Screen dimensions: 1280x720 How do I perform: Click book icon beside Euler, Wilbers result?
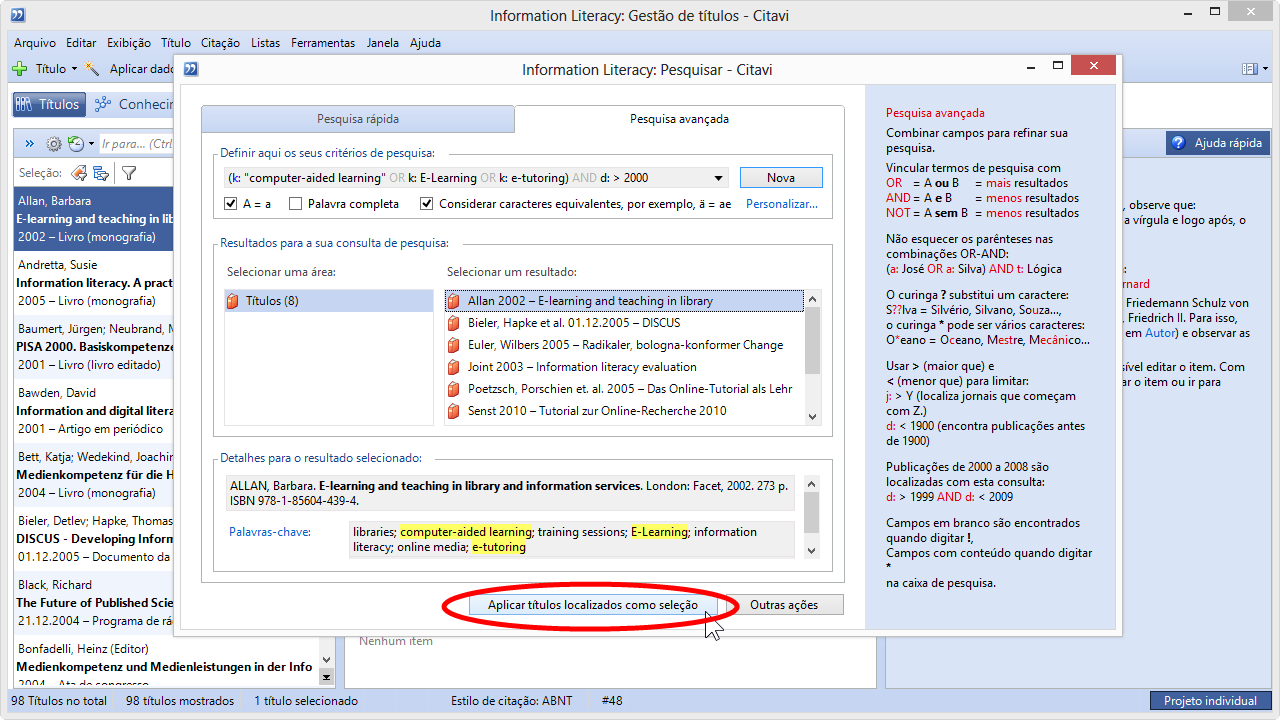pos(454,345)
